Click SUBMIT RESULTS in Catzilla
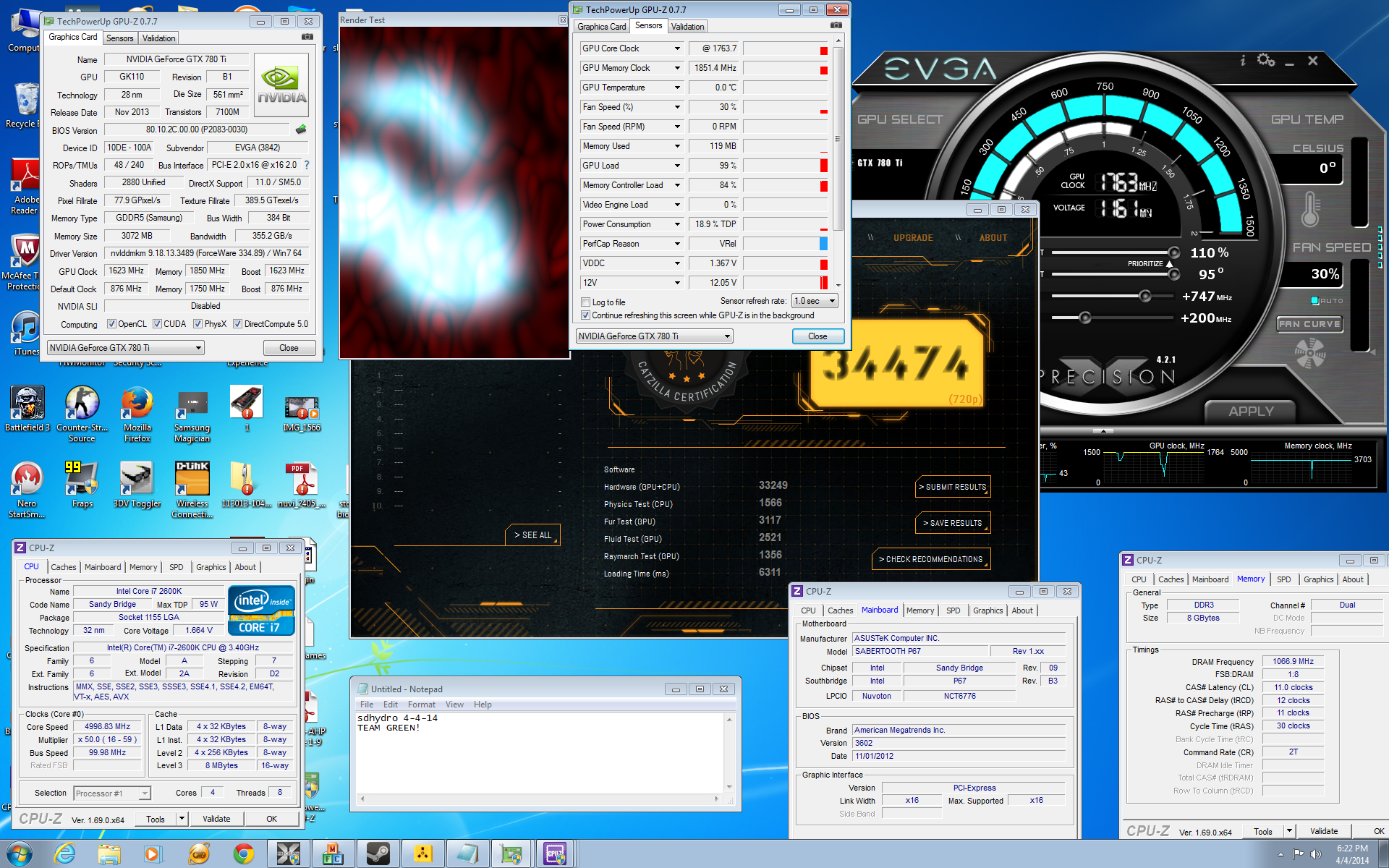 (953, 487)
